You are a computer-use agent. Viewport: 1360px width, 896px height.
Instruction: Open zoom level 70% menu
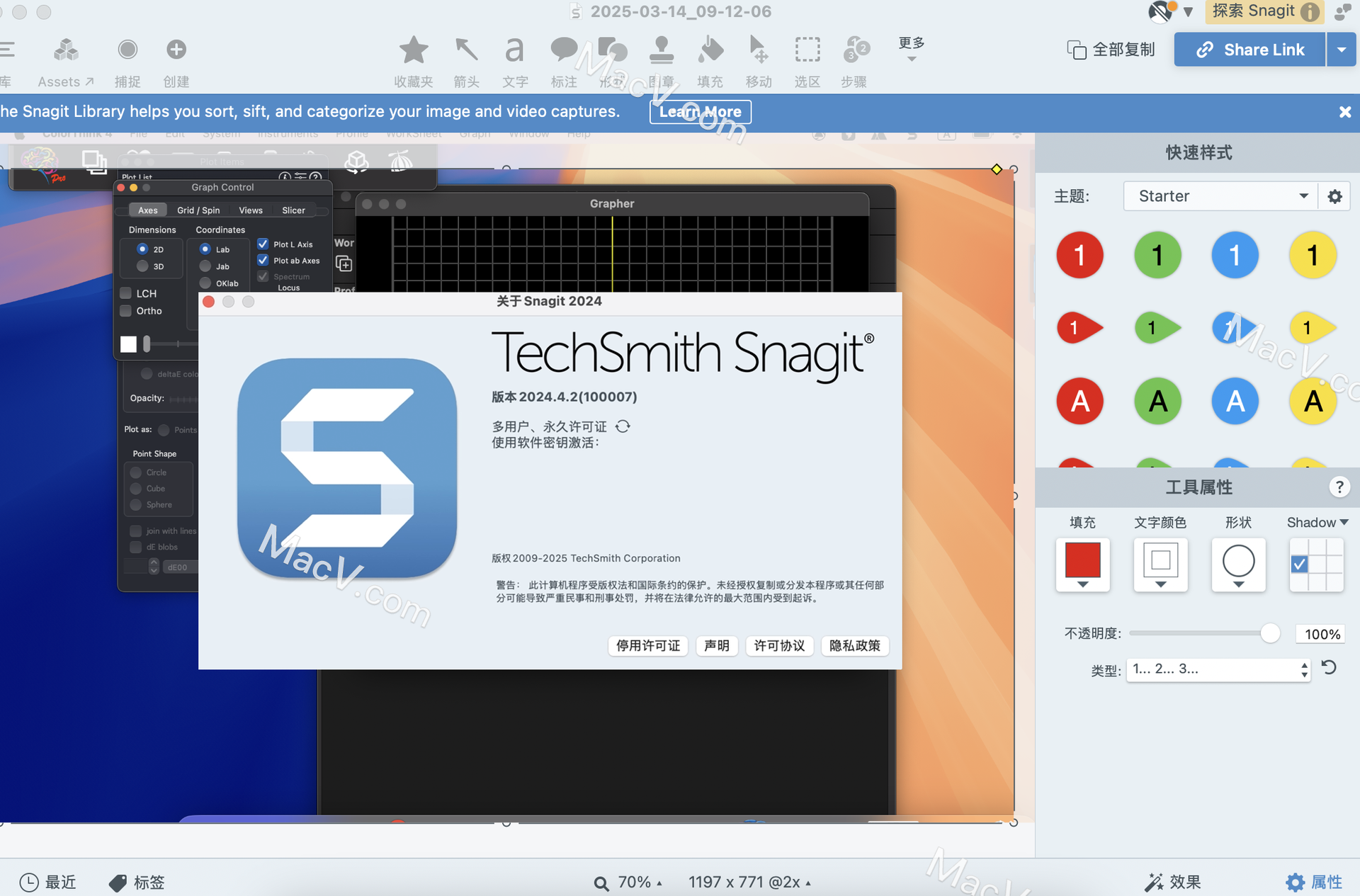click(x=640, y=883)
